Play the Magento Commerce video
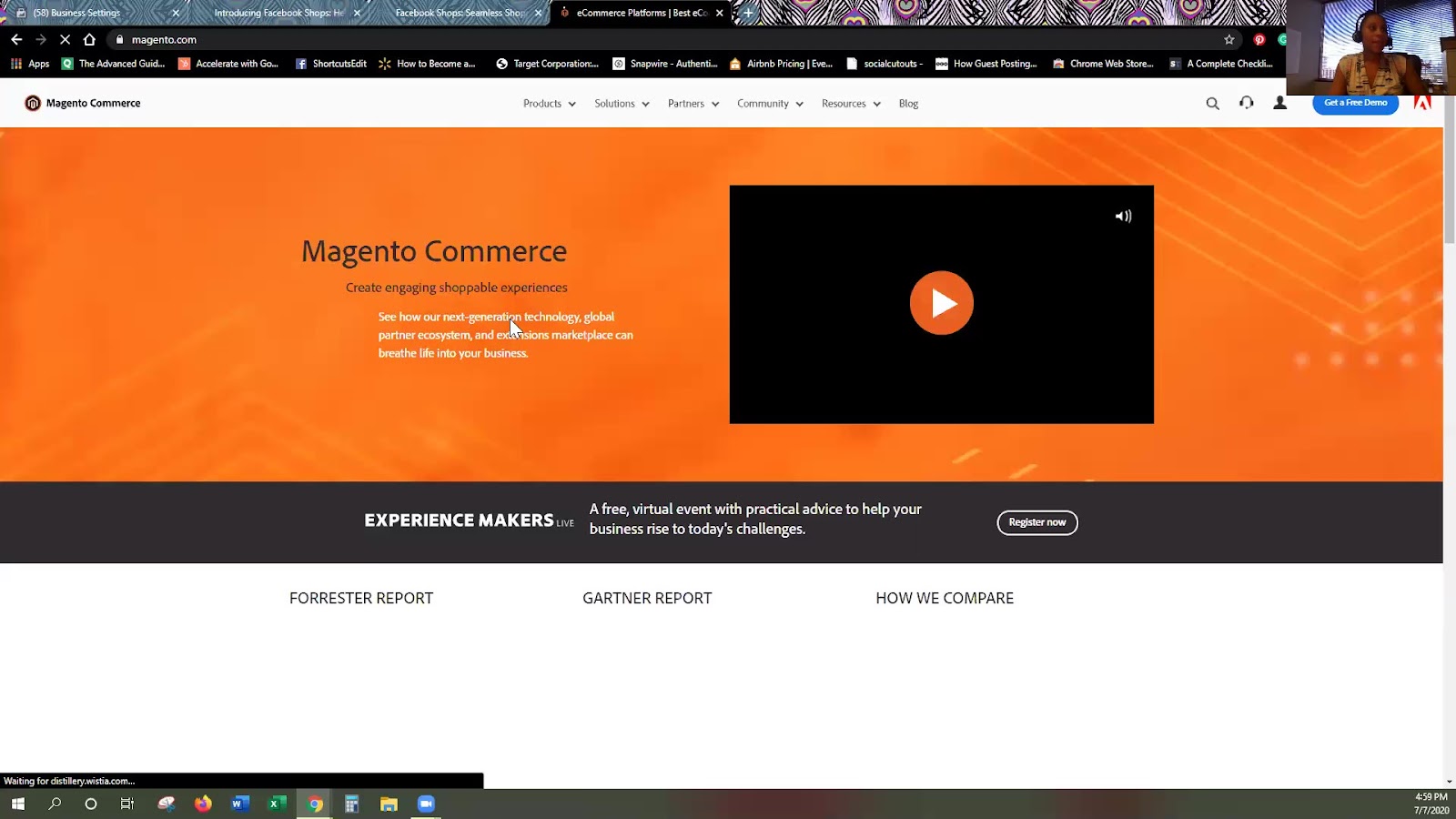The image size is (1456, 819). 942,303
